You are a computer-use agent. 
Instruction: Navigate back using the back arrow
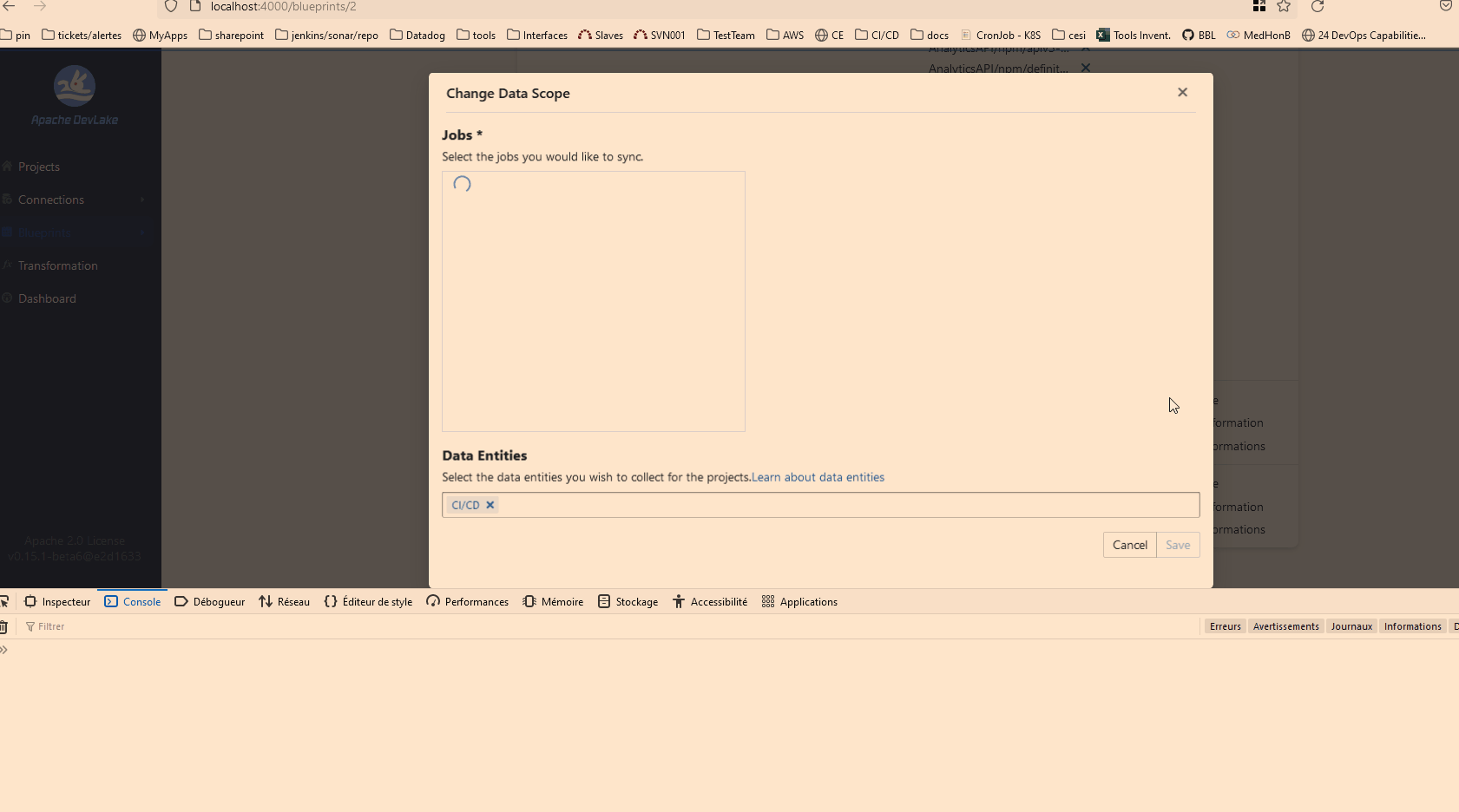[x=9, y=7]
